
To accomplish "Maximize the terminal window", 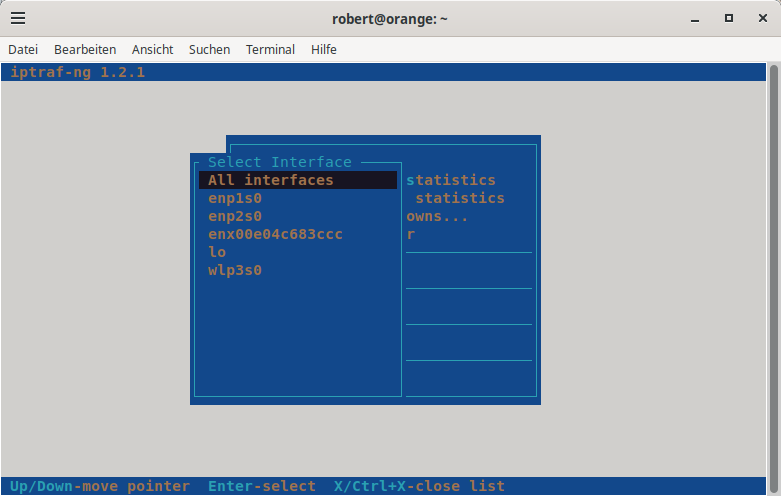I will pyautogui.click(x=729, y=18).
